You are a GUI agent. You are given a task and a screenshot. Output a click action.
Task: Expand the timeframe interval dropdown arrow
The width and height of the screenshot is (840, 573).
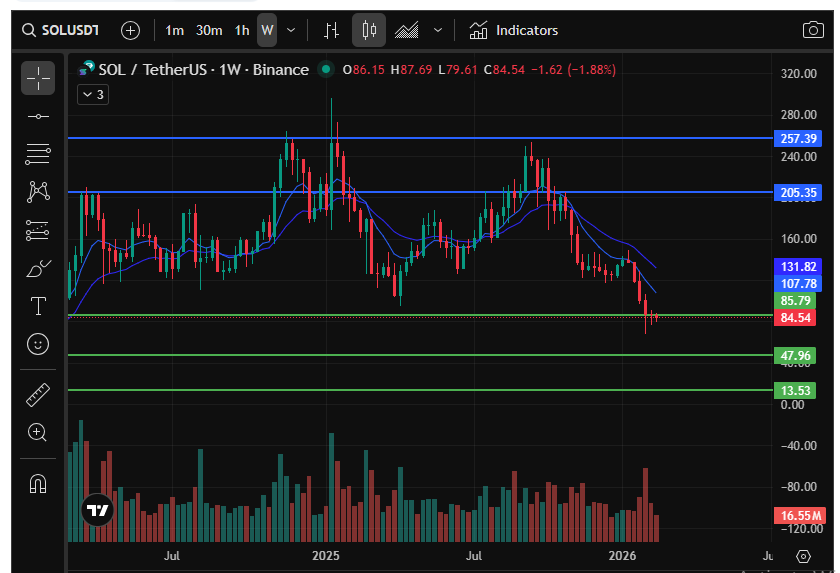[x=291, y=31]
